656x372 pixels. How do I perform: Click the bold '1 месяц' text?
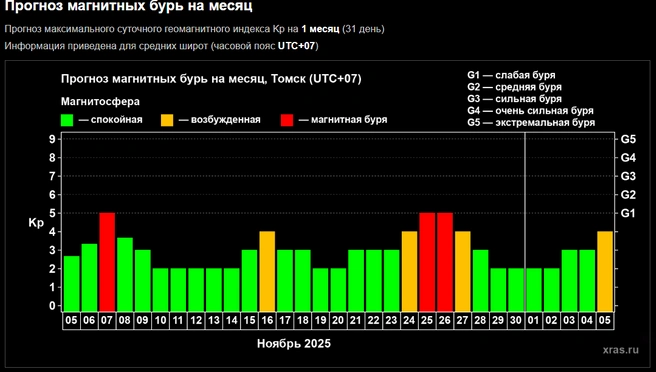320,29
